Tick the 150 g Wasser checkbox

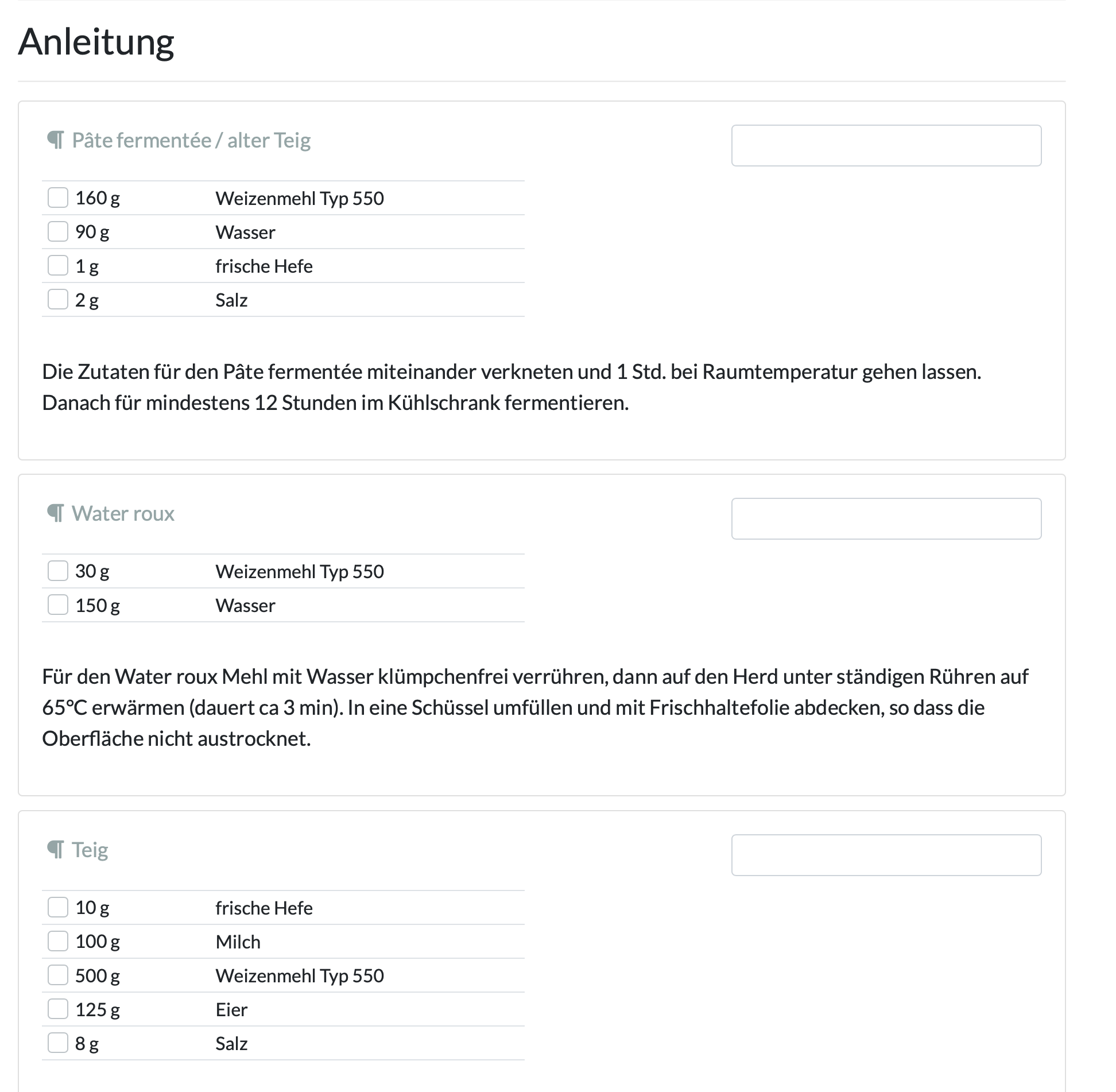coord(58,605)
